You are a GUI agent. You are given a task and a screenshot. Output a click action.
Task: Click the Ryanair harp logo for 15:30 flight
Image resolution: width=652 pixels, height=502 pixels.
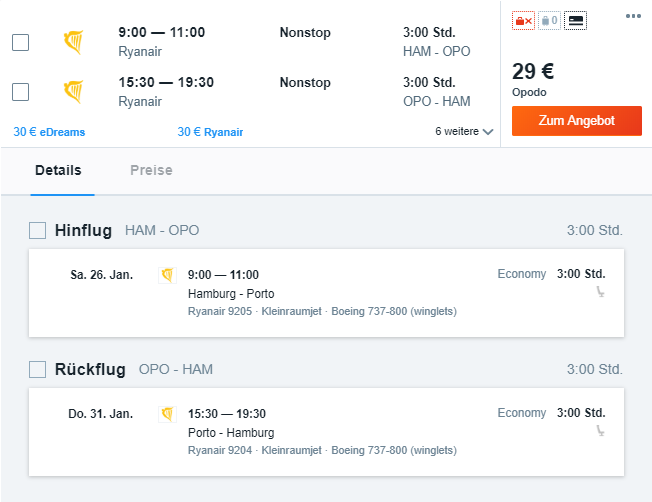click(74, 91)
